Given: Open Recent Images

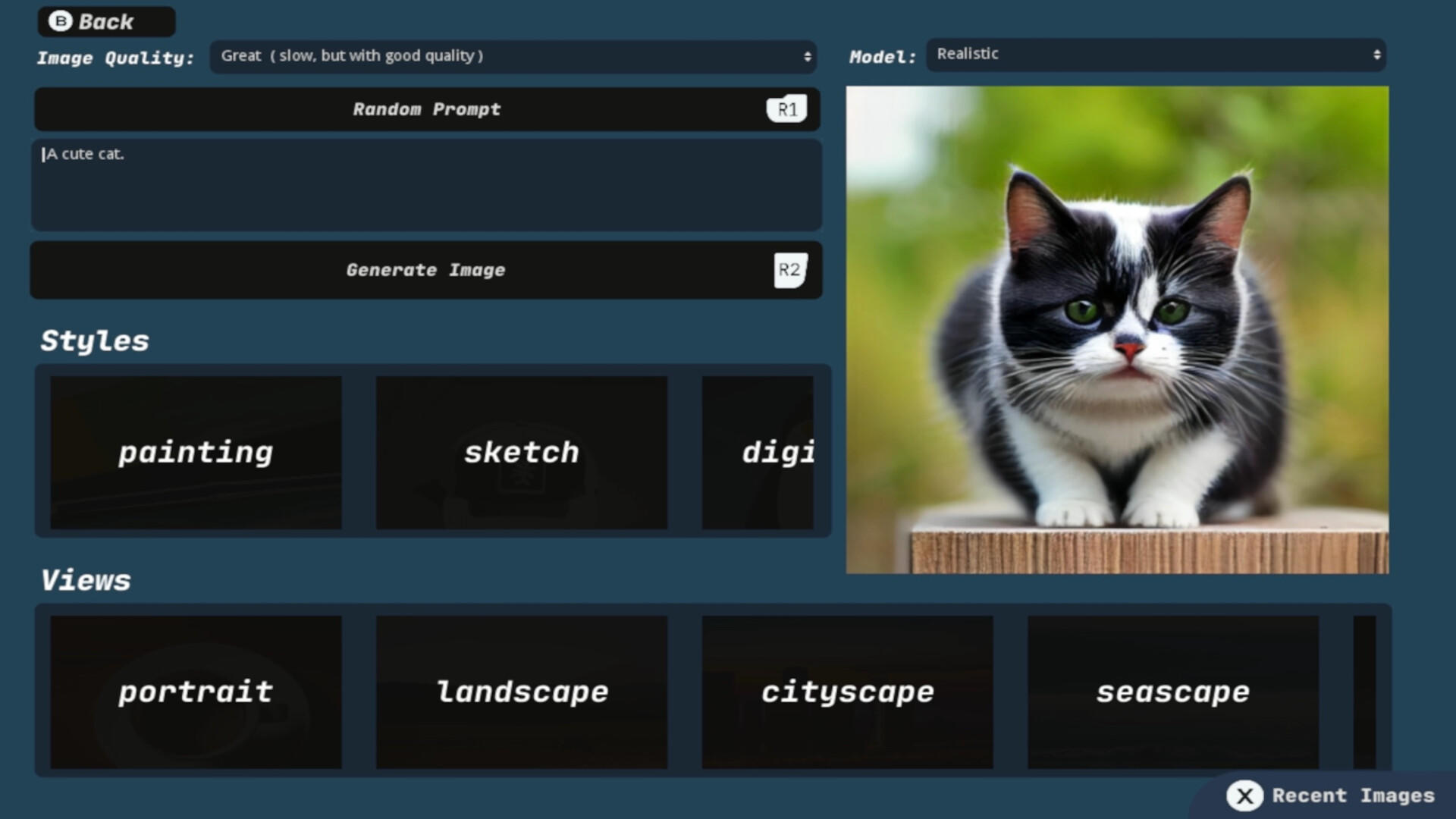Looking at the screenshot, I should [x=1353, y=795].
